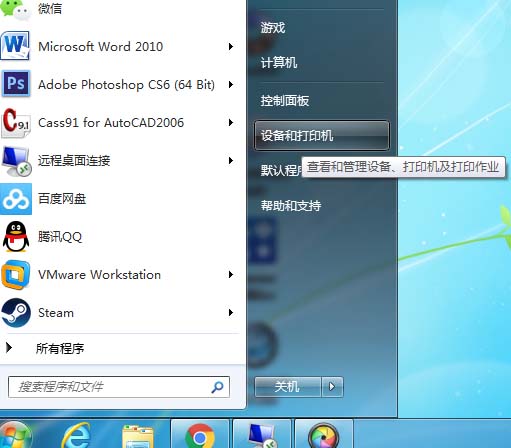Expand Steam jump list arrow
The image size is (511, 448).
point(231,312)
